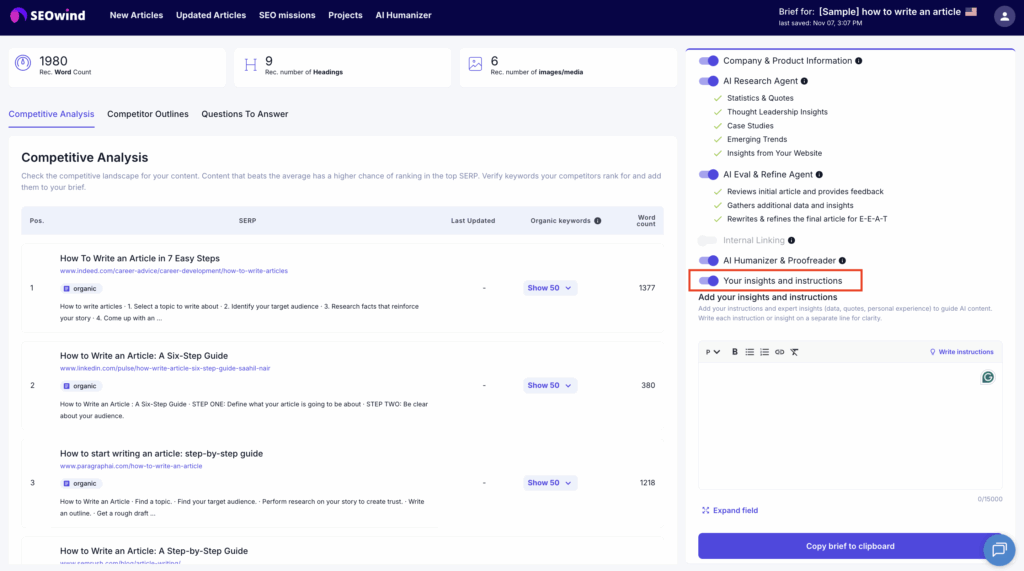Toggle the AI Eval & Refine Agent switch
This screenshot has height=571, width=1024.
[x=708, y=174]
